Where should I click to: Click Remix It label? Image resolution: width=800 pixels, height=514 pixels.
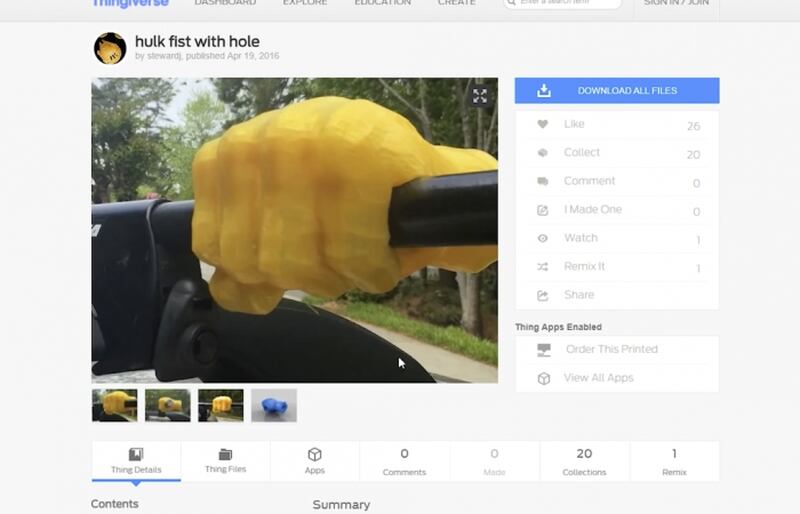[x=584, y=266]
